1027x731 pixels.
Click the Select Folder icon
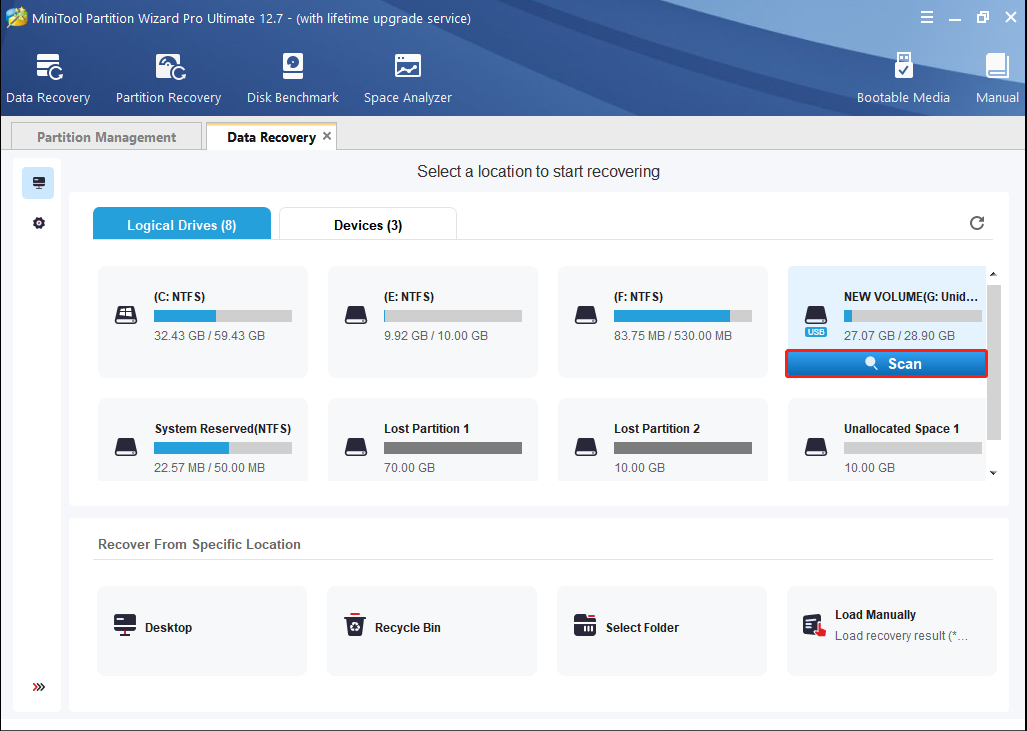[585, 625]
